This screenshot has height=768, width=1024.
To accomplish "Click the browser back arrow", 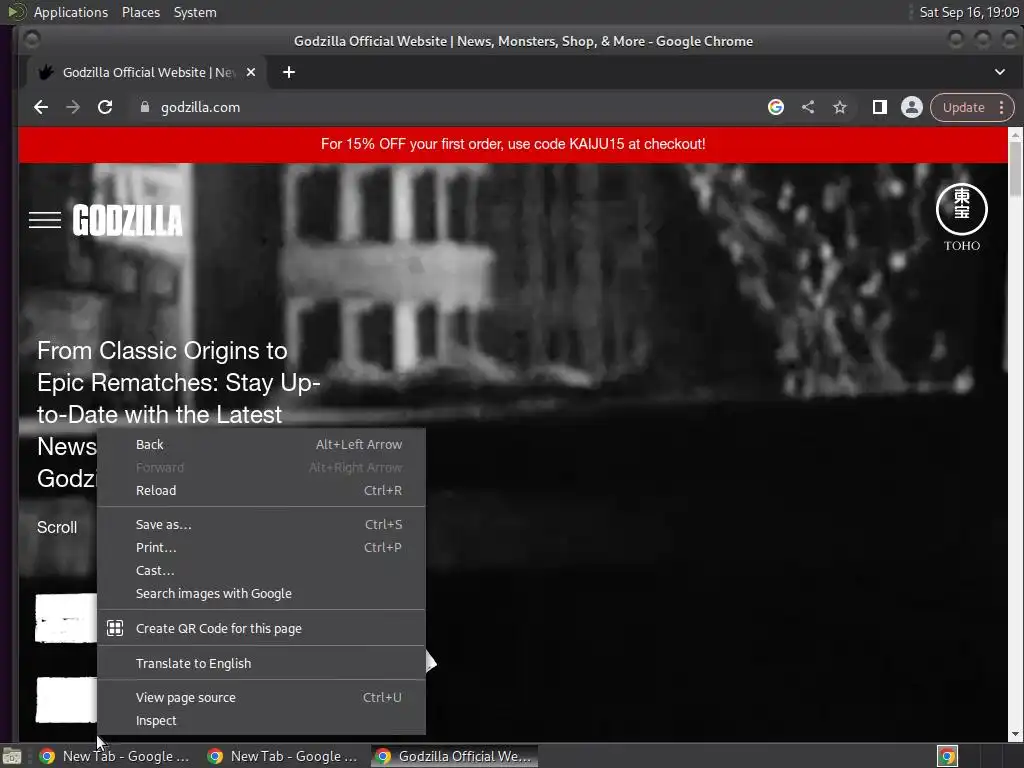I will 40,107.
